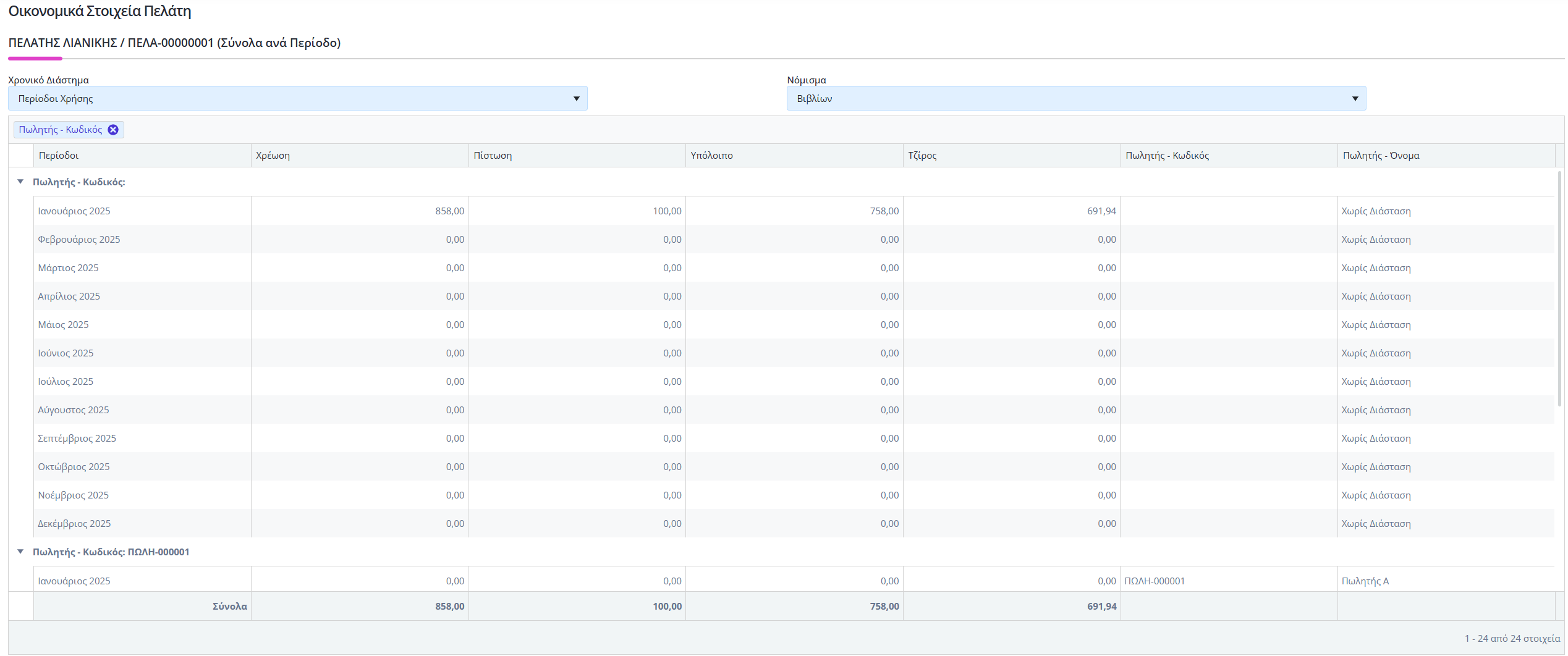The height and width of the screenshot is (656, 1568).
Task: Click the 100,00 credit cell for January
Action: coord(577,211)
